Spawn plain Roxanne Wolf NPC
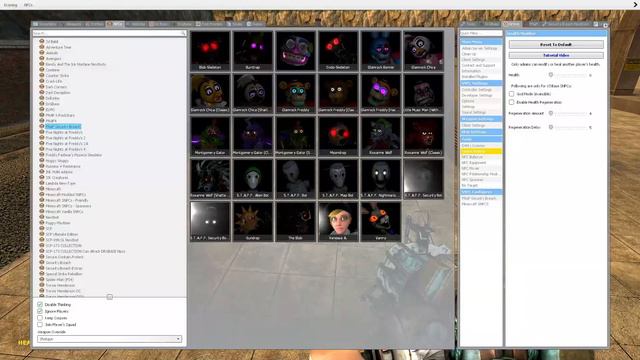Image resolution: width=640 pixels, height=360 pixels. pyautogui.click(x=380, y=136)
